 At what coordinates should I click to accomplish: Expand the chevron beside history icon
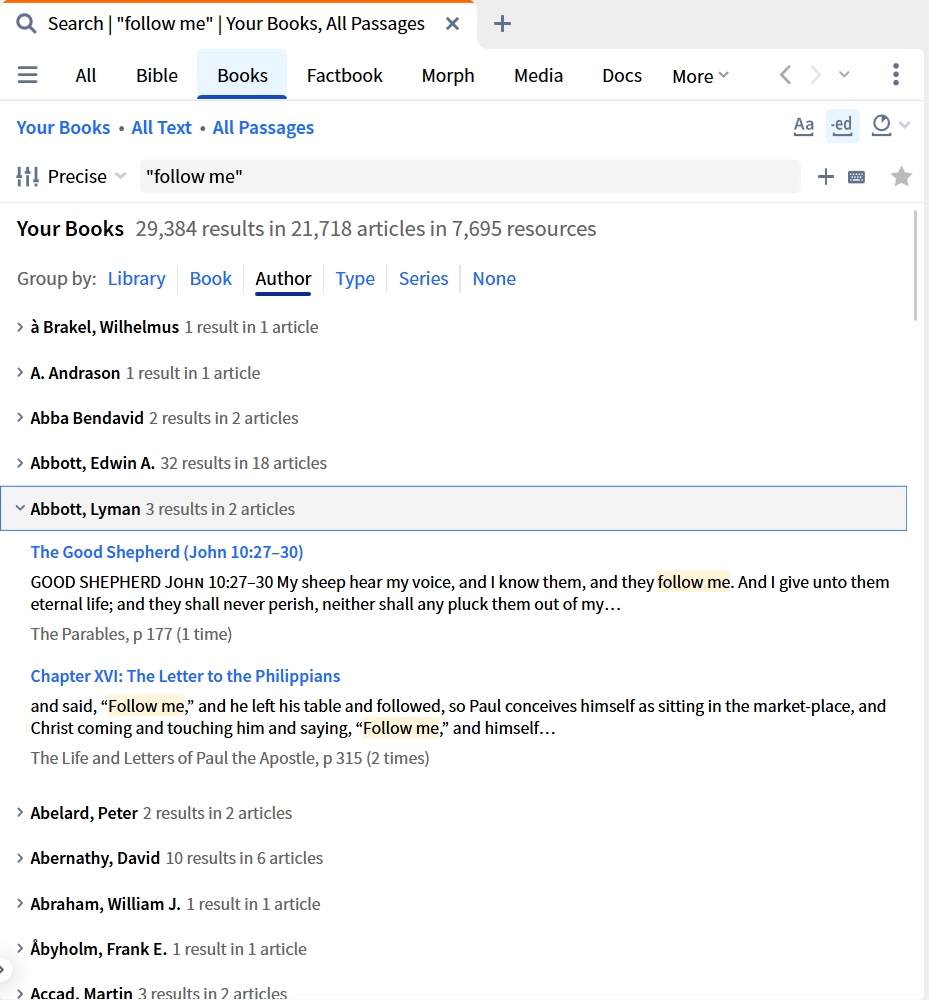tap(904, 125)
